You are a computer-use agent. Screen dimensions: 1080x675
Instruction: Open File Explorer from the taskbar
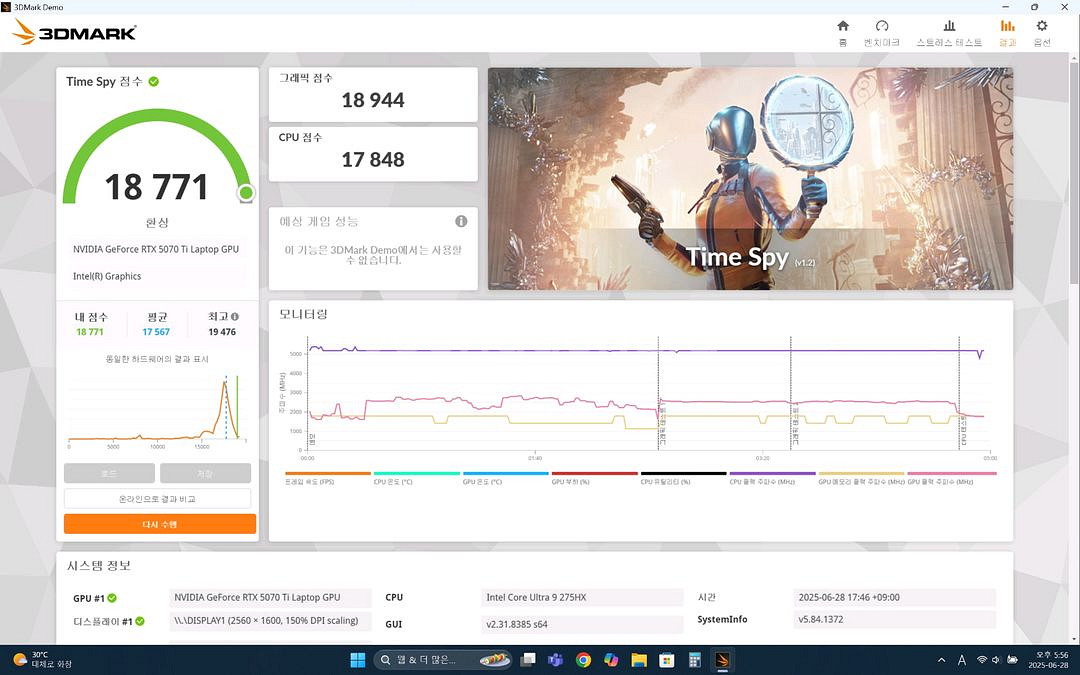coord(638,660)
